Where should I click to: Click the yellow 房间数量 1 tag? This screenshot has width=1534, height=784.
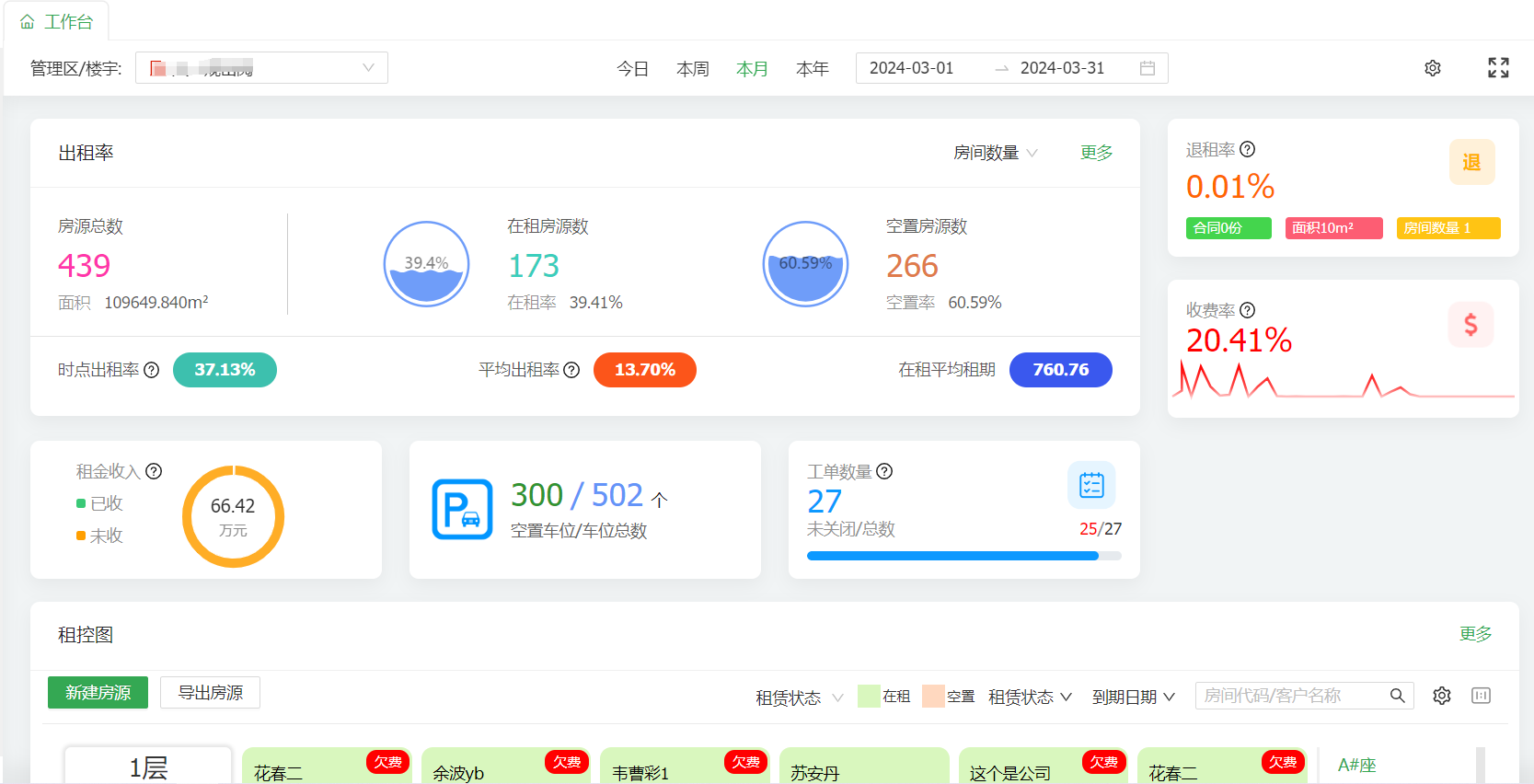[1448, 228]
